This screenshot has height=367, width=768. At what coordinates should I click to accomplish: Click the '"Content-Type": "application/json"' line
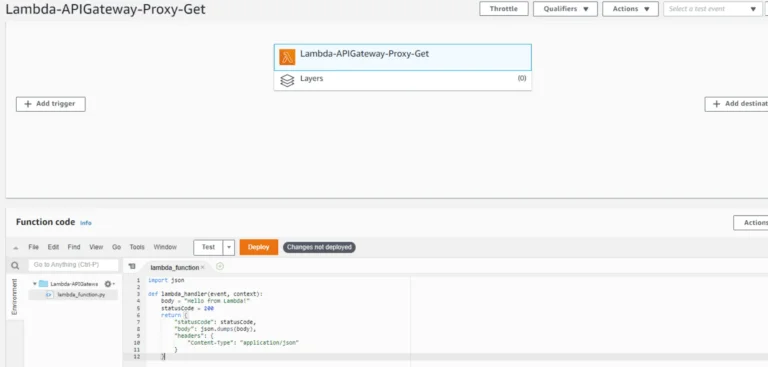pyautogui.click(x=243, y=343)
